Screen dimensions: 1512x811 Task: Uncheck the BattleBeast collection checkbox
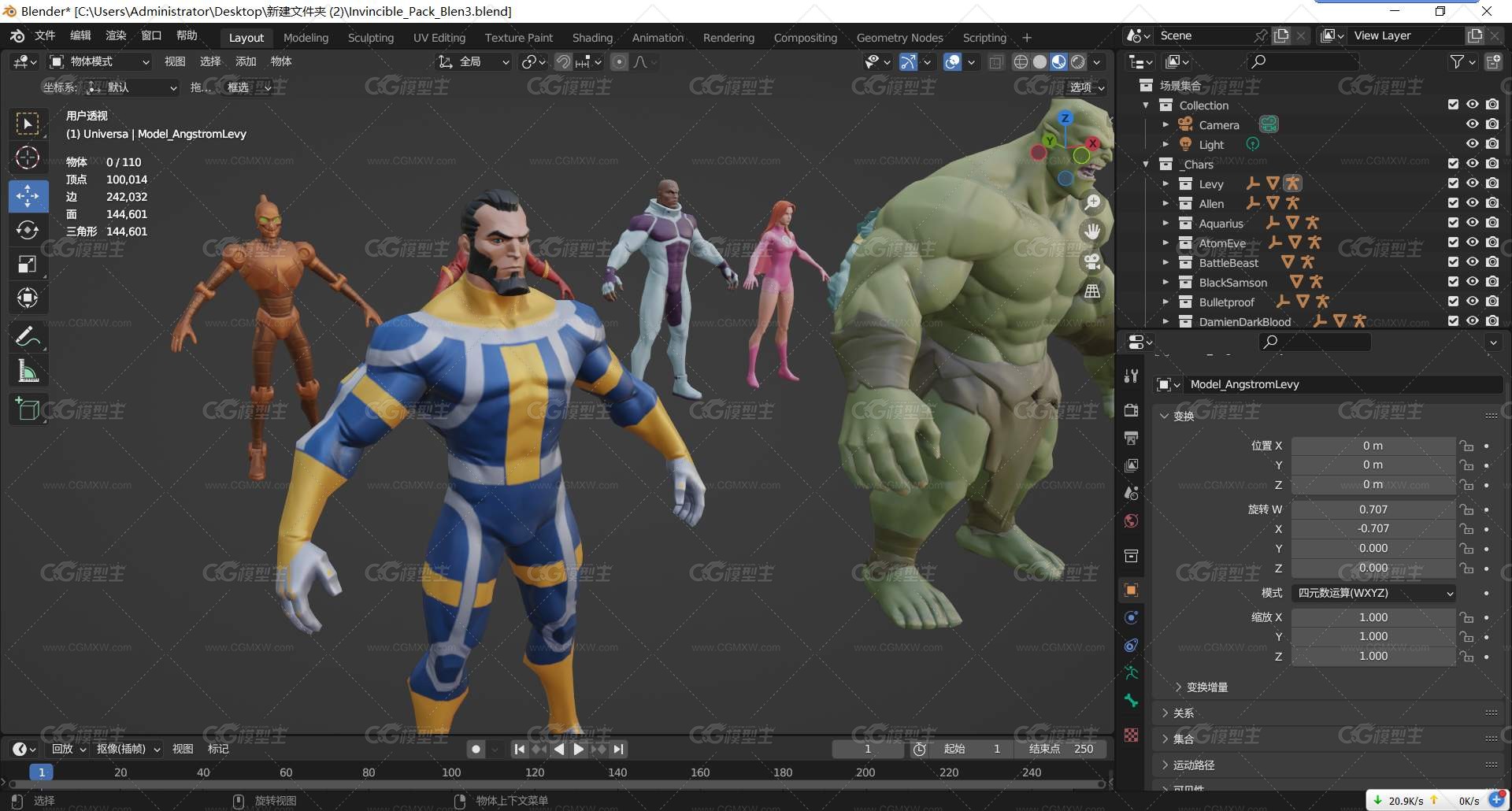pos(1453,261)
